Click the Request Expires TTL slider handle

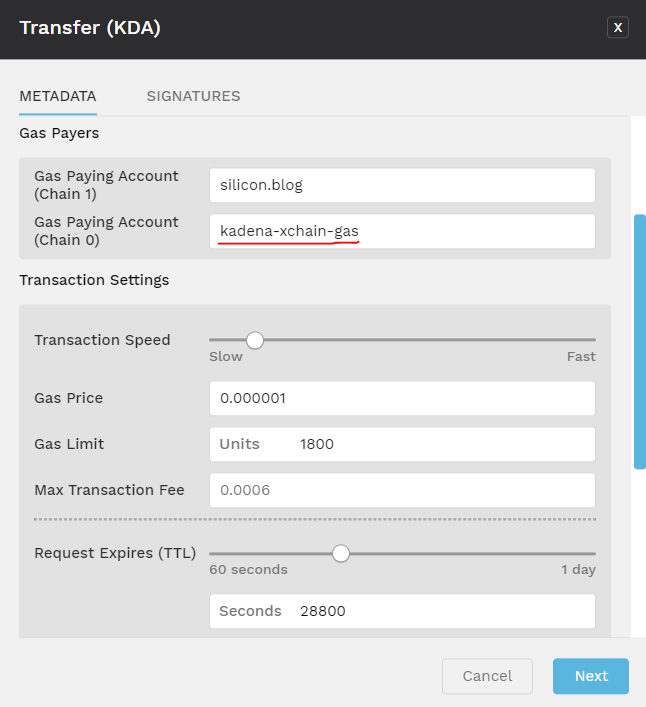click(x=341, y=554)
